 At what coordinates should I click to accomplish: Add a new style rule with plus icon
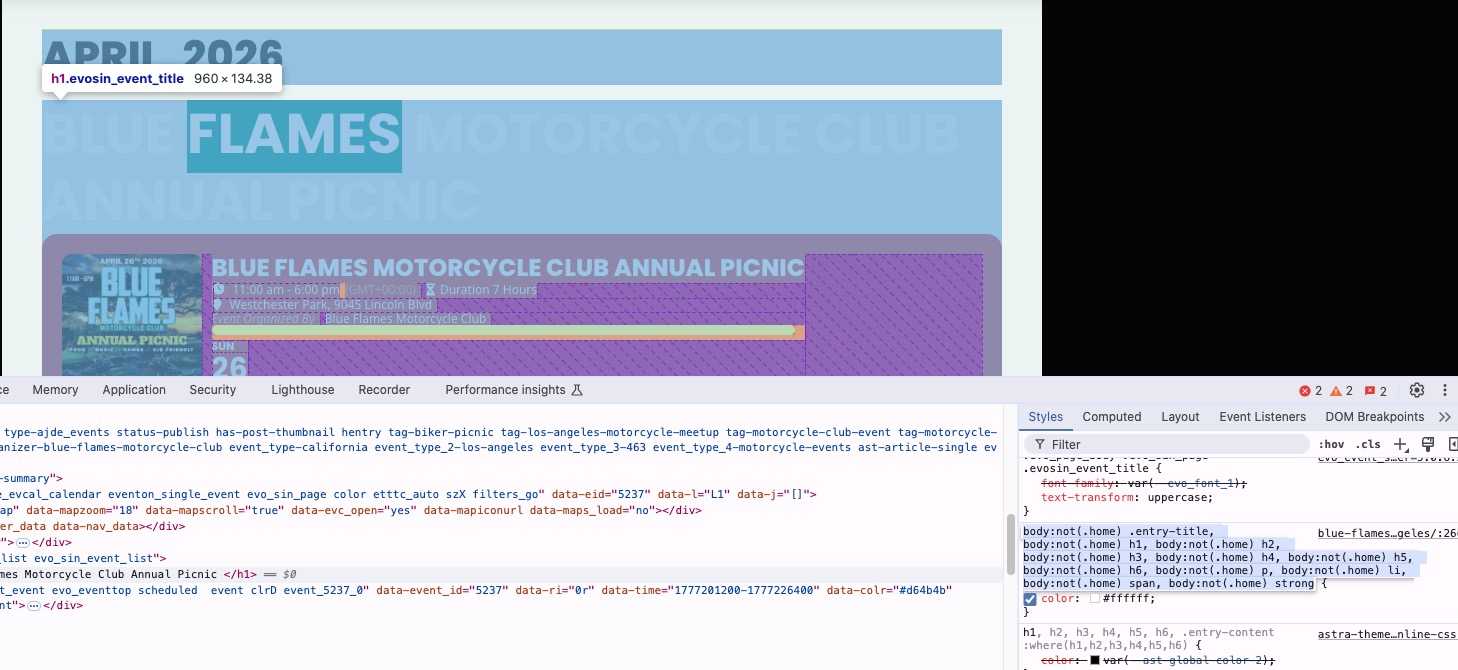pyautogui.click(x=1400, y=444)
